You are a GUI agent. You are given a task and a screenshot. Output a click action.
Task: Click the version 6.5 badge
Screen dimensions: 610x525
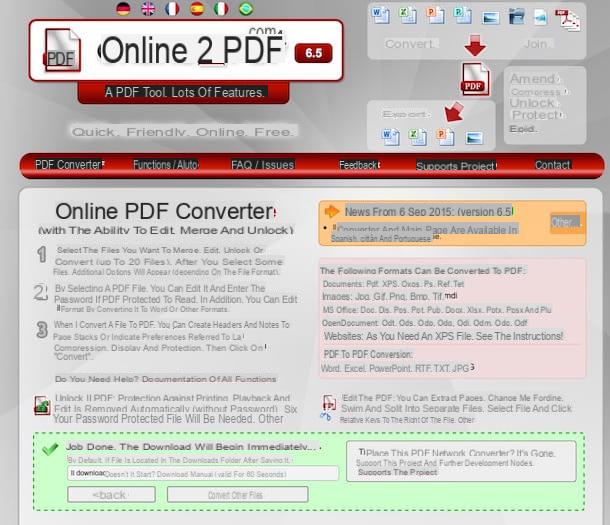coord(314,53)
